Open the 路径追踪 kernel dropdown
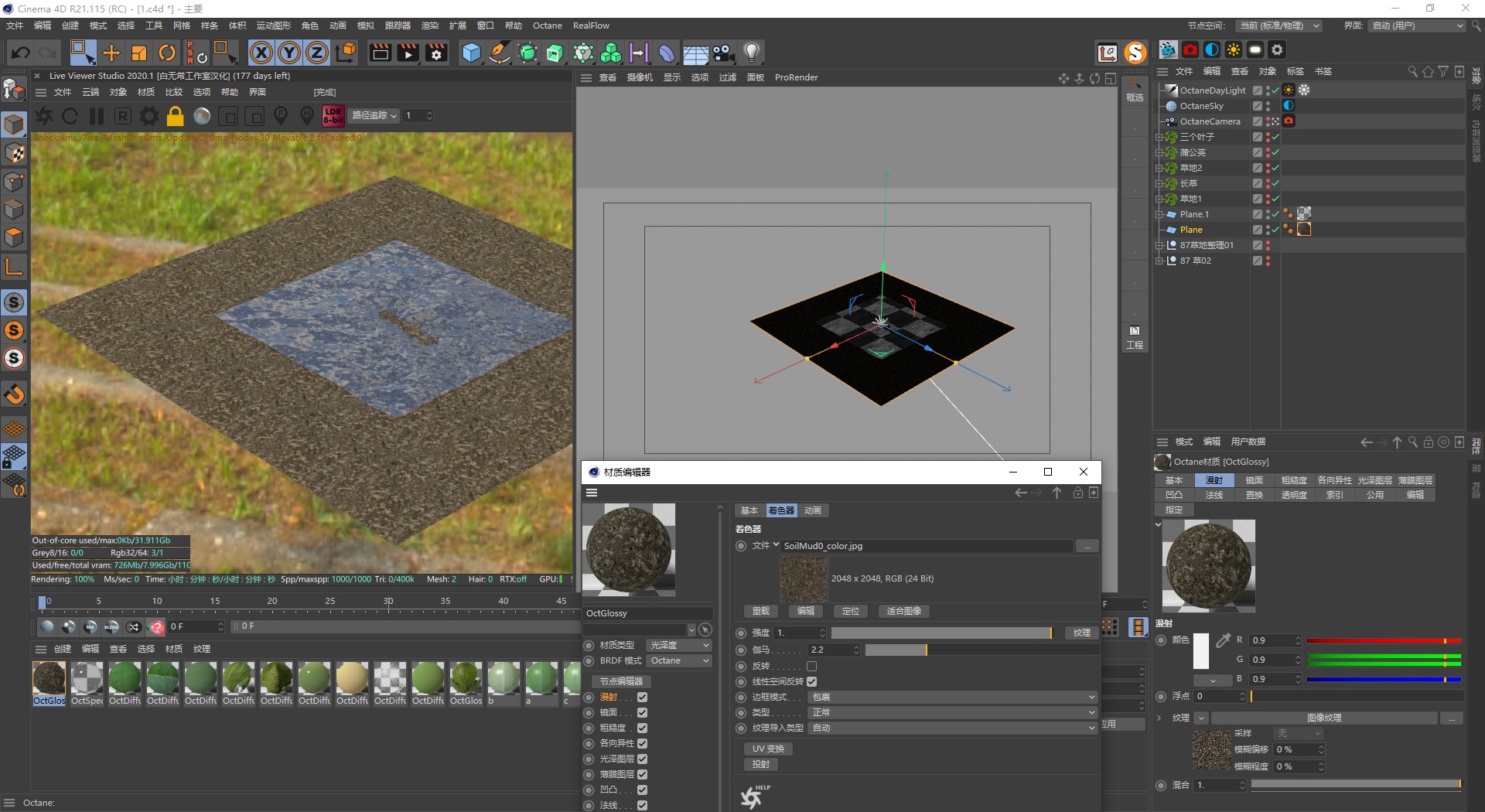This screenshot has width=1485, height=812. click(x=374, y=115)
